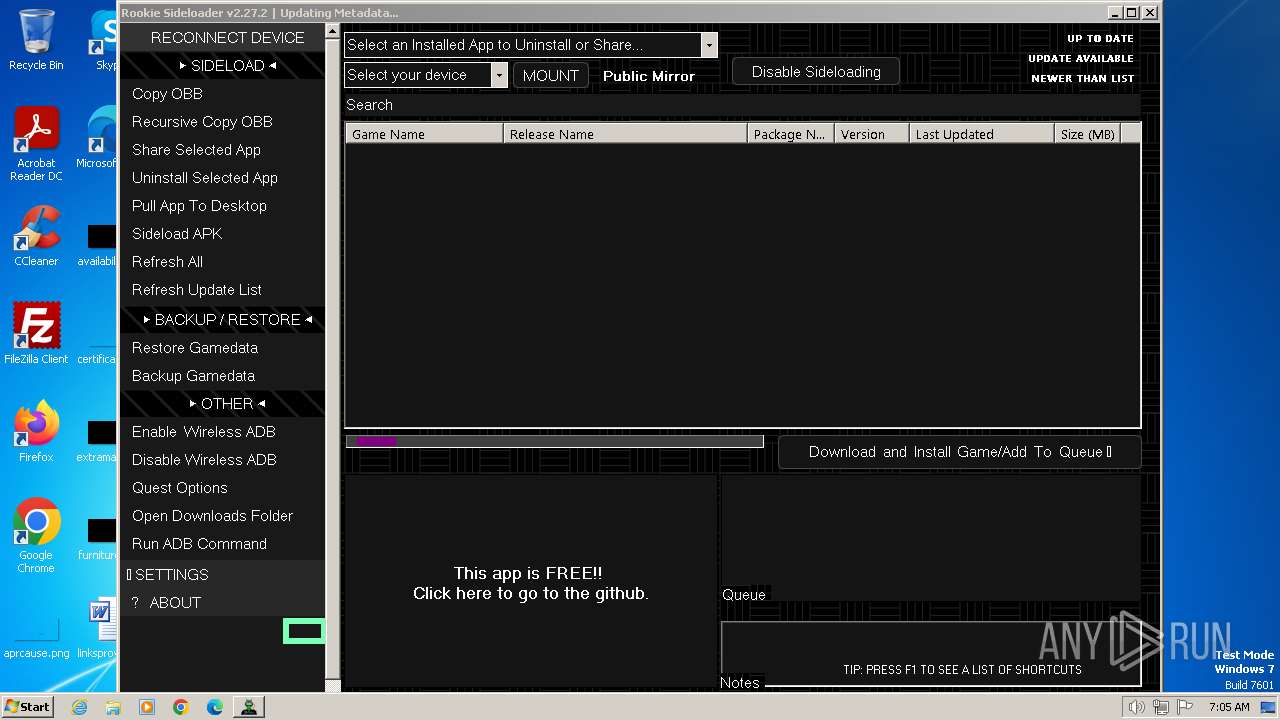This screenshot has height=720, width=1280.
Task: Filter by UPDATE AVAILABLE label
Action: coord(1081,59)
